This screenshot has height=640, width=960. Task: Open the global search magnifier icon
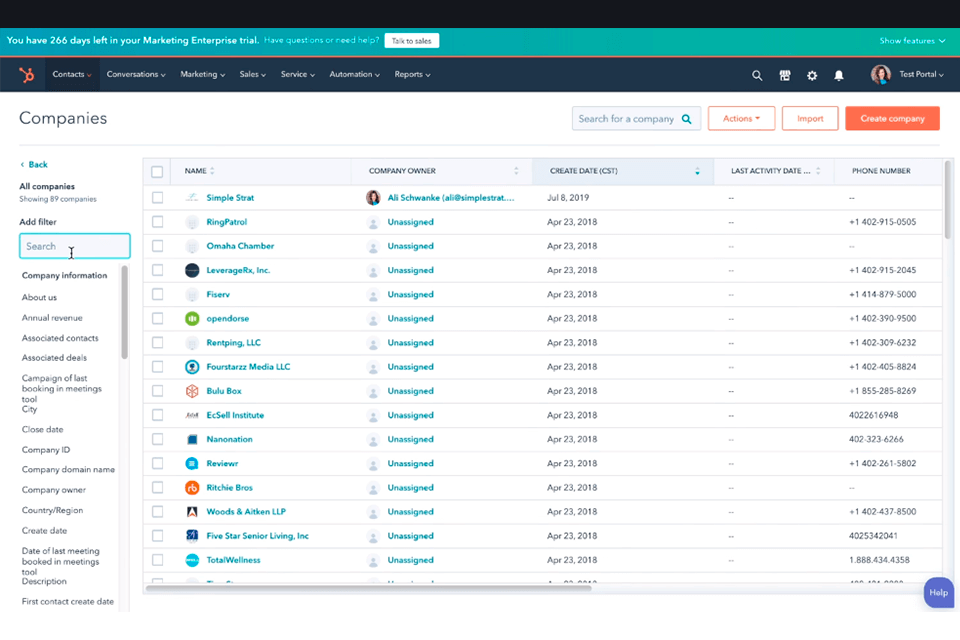(757, 74)
